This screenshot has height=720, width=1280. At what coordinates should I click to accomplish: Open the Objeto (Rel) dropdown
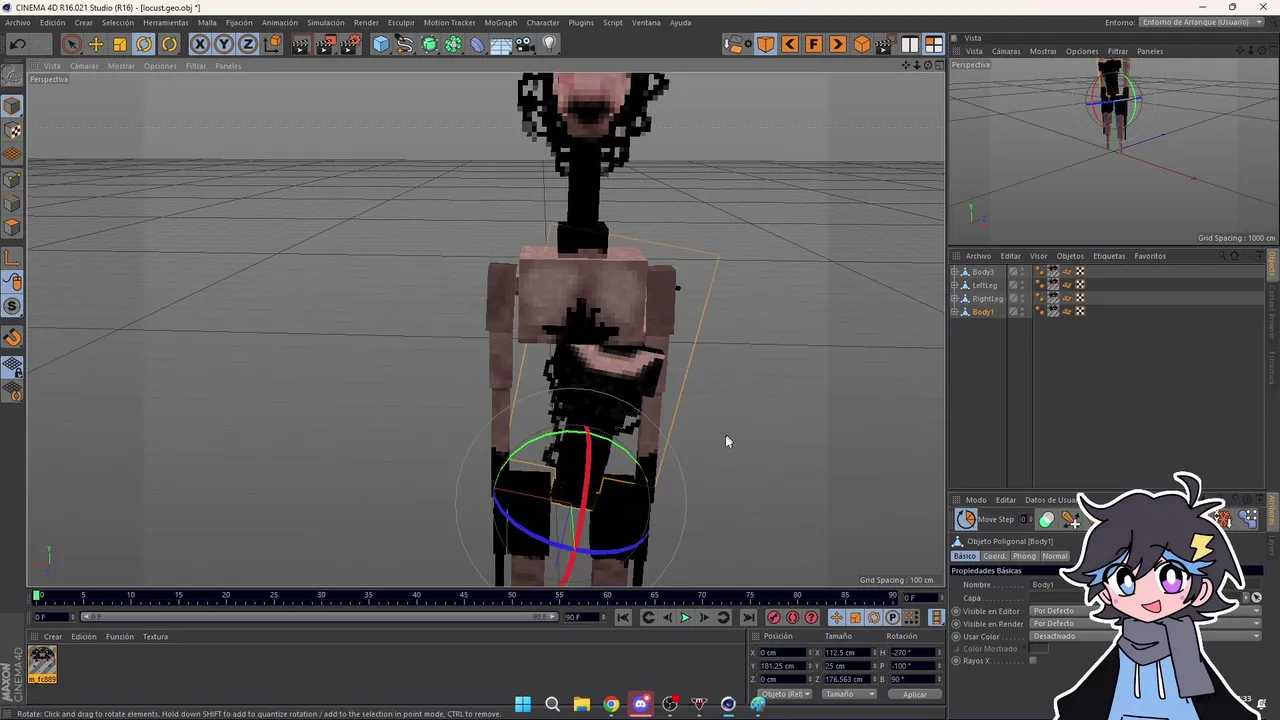click(x=785, y=694)
